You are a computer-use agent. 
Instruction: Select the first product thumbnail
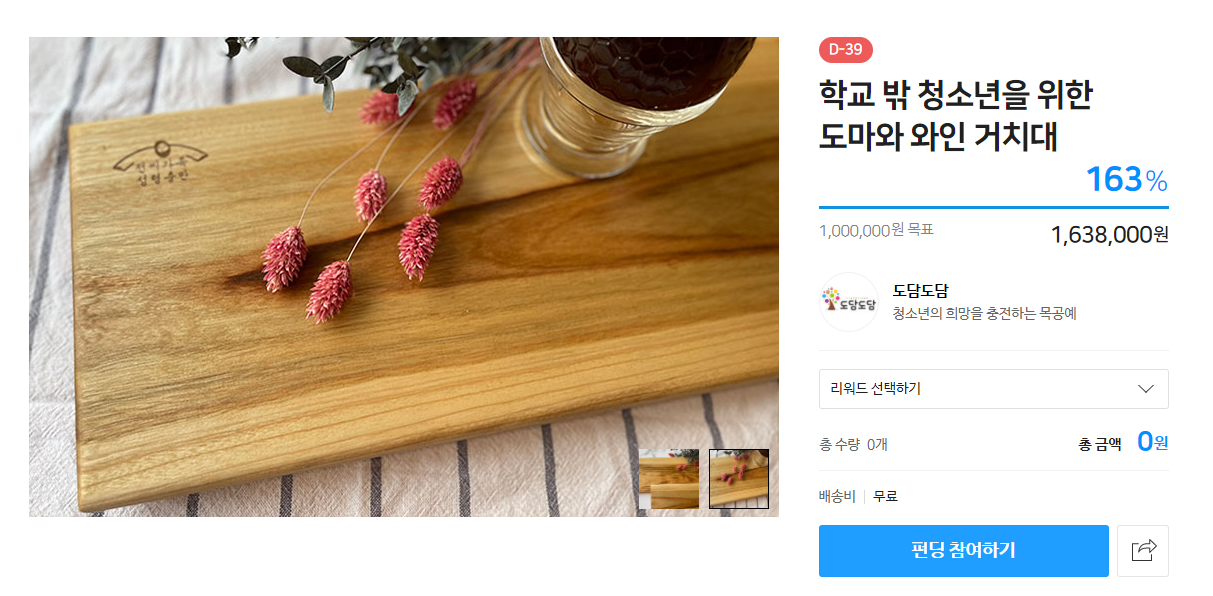[669, 478]
